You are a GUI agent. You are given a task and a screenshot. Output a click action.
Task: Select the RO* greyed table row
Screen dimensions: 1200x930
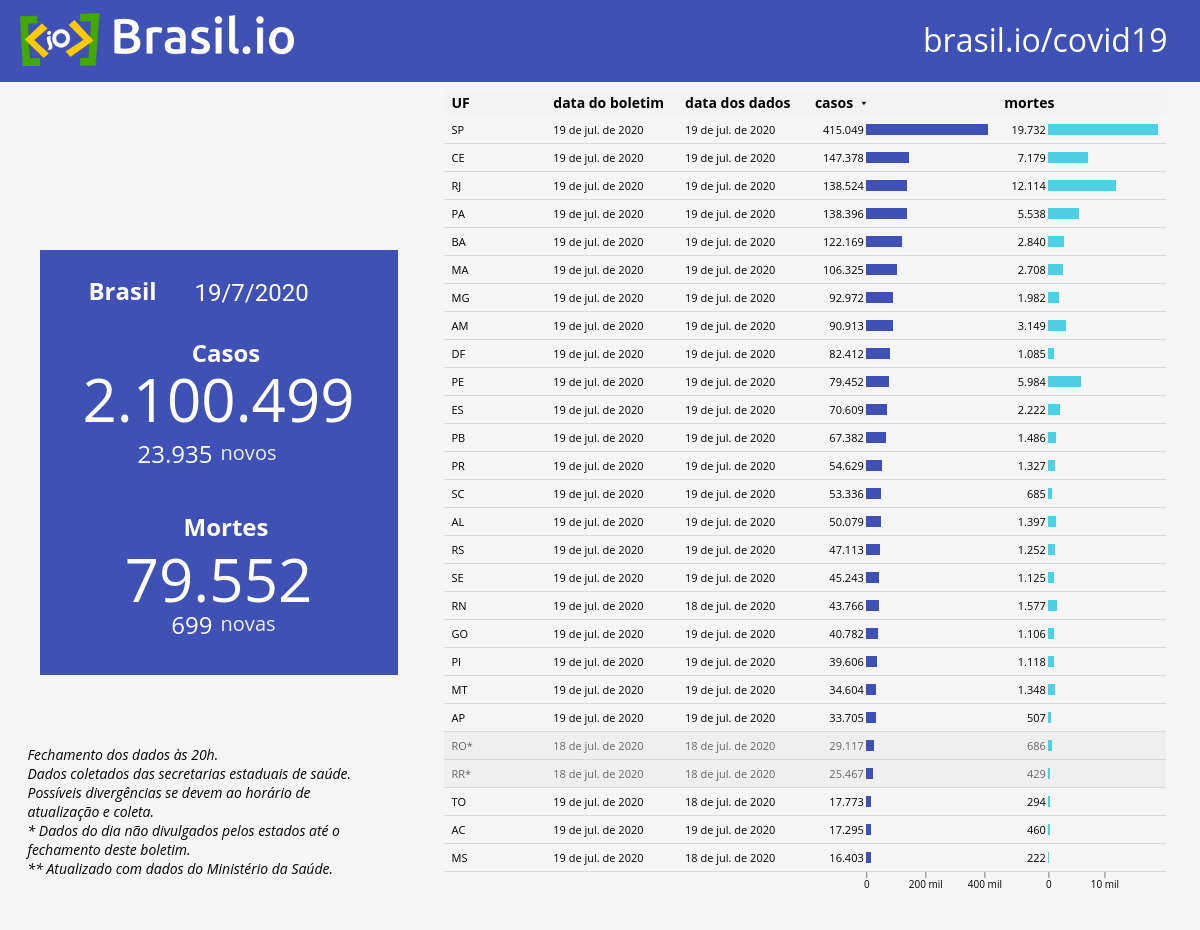click(x=805, y=746)
